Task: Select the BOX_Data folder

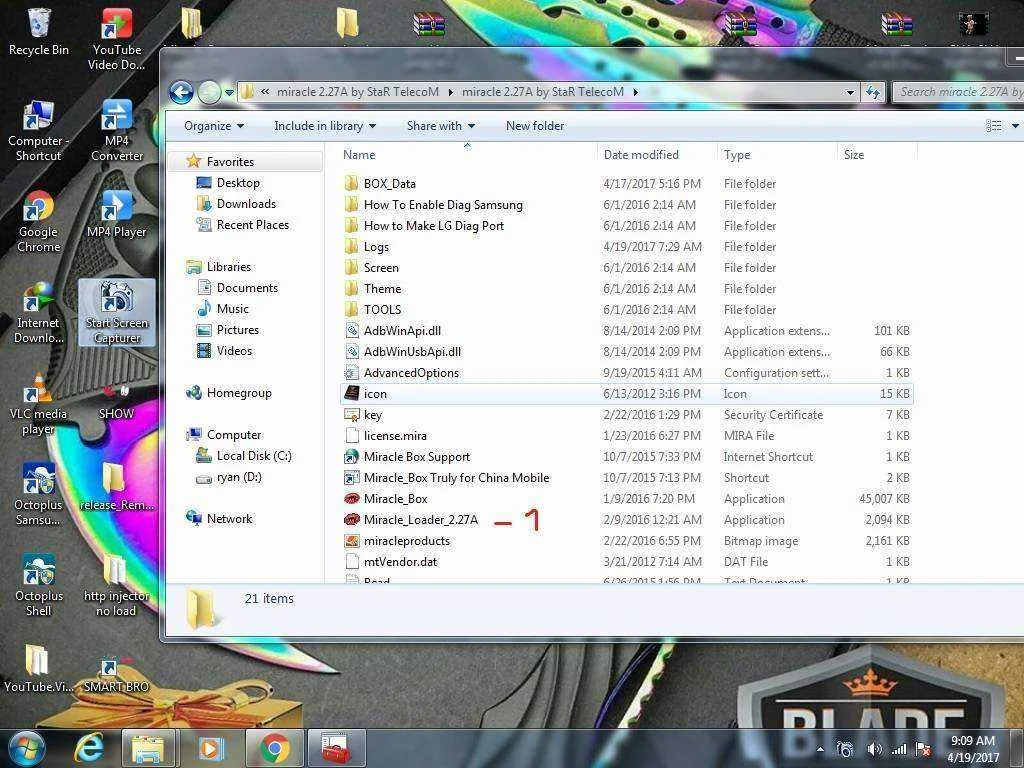Action: tap(389, 184)
